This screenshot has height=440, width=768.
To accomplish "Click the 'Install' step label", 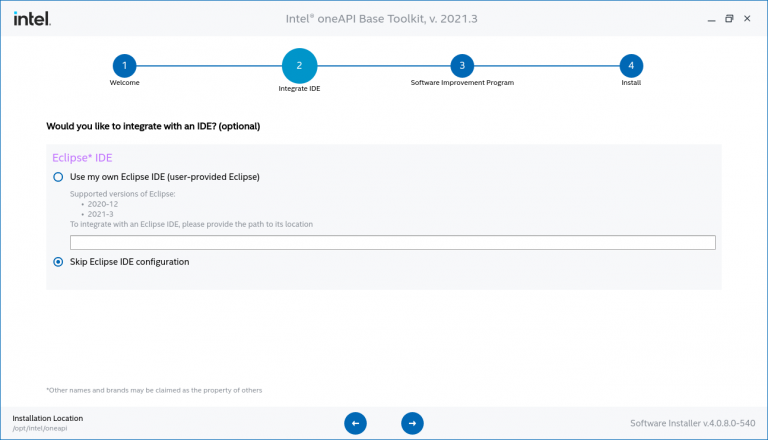I will (630, 83).
